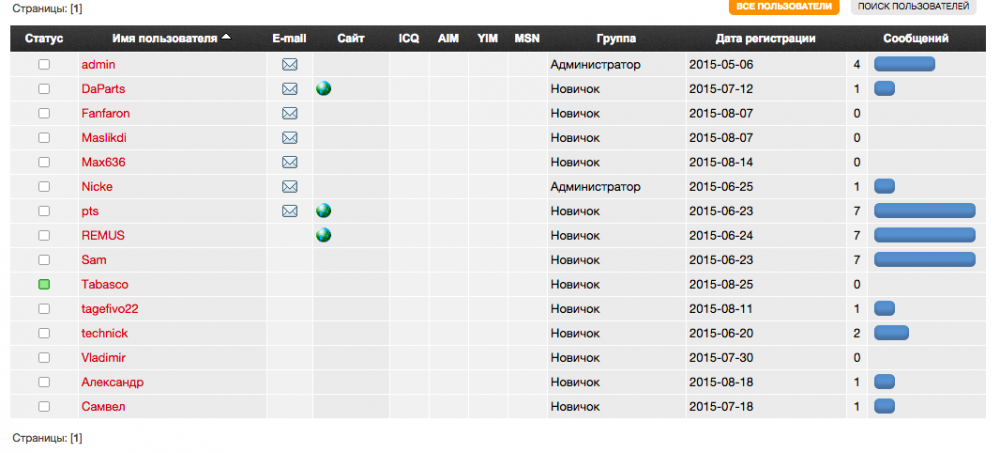Sort table by Сообщений column header
The image size is (1000, 453).
click(x=915, y=39)
